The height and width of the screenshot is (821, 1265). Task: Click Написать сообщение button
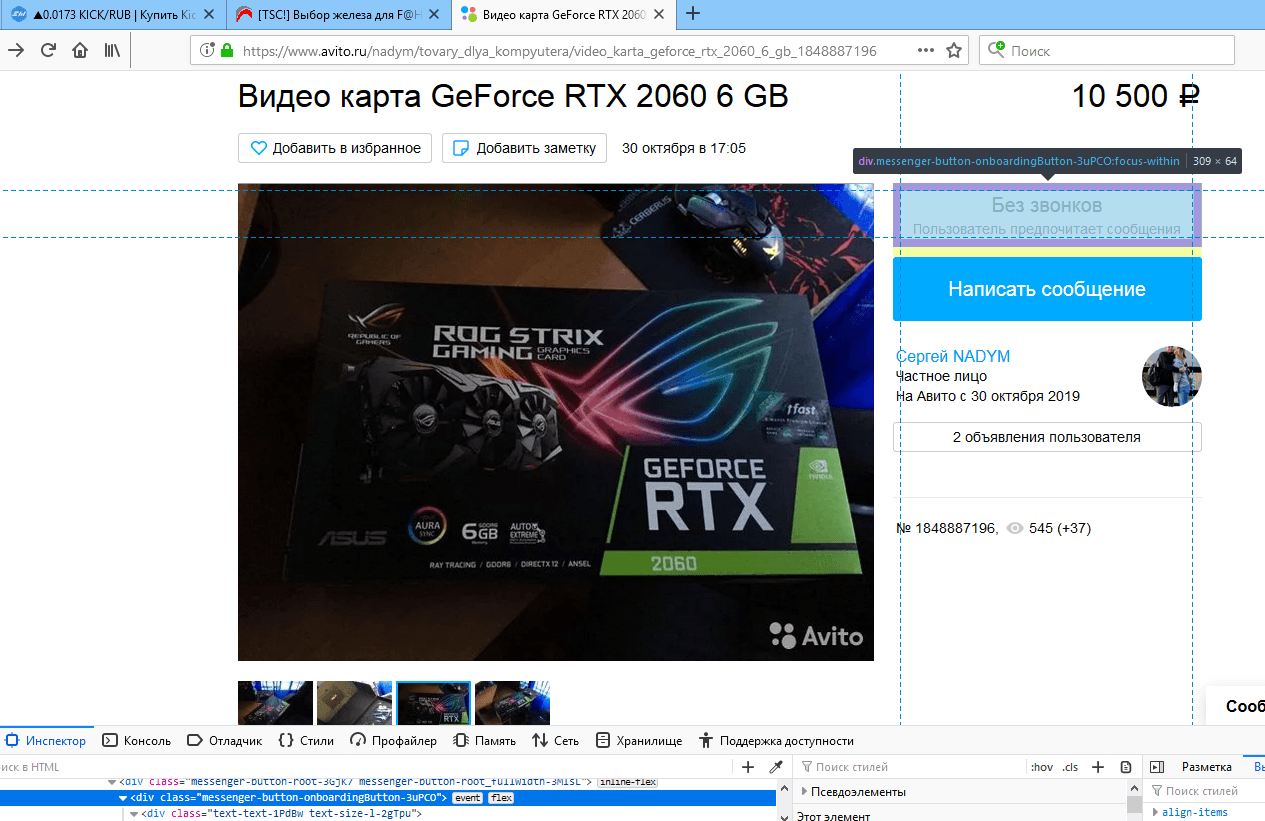pos(1047,289)
